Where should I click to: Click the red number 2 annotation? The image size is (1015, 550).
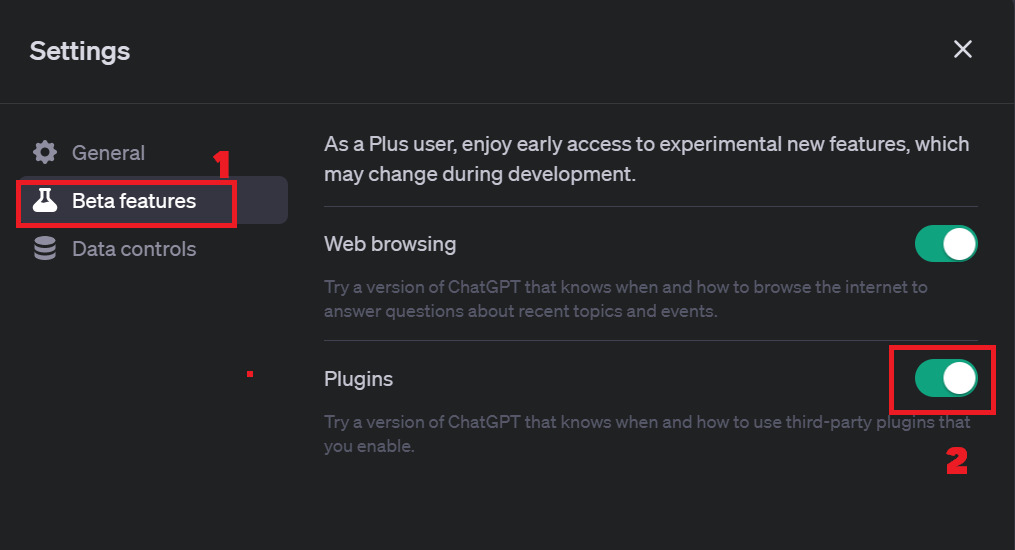[x=957, y=461]
